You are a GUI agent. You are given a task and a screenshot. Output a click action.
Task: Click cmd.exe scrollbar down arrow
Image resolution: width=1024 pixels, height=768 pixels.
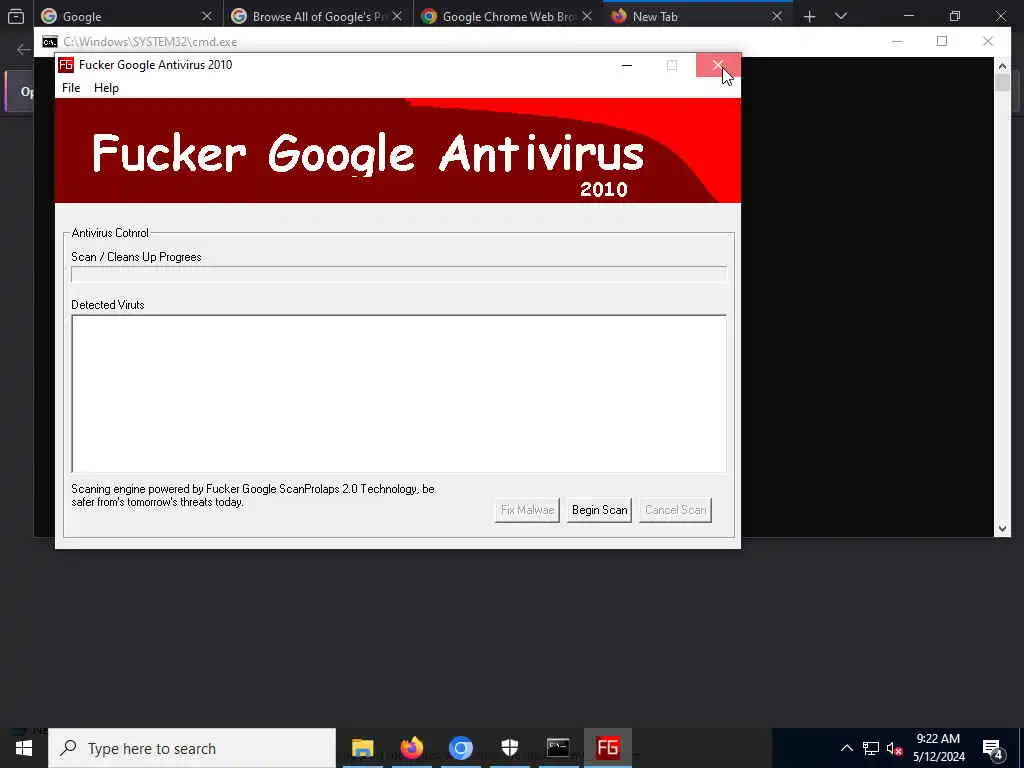pyautogui.click(x=1002, y=529)
